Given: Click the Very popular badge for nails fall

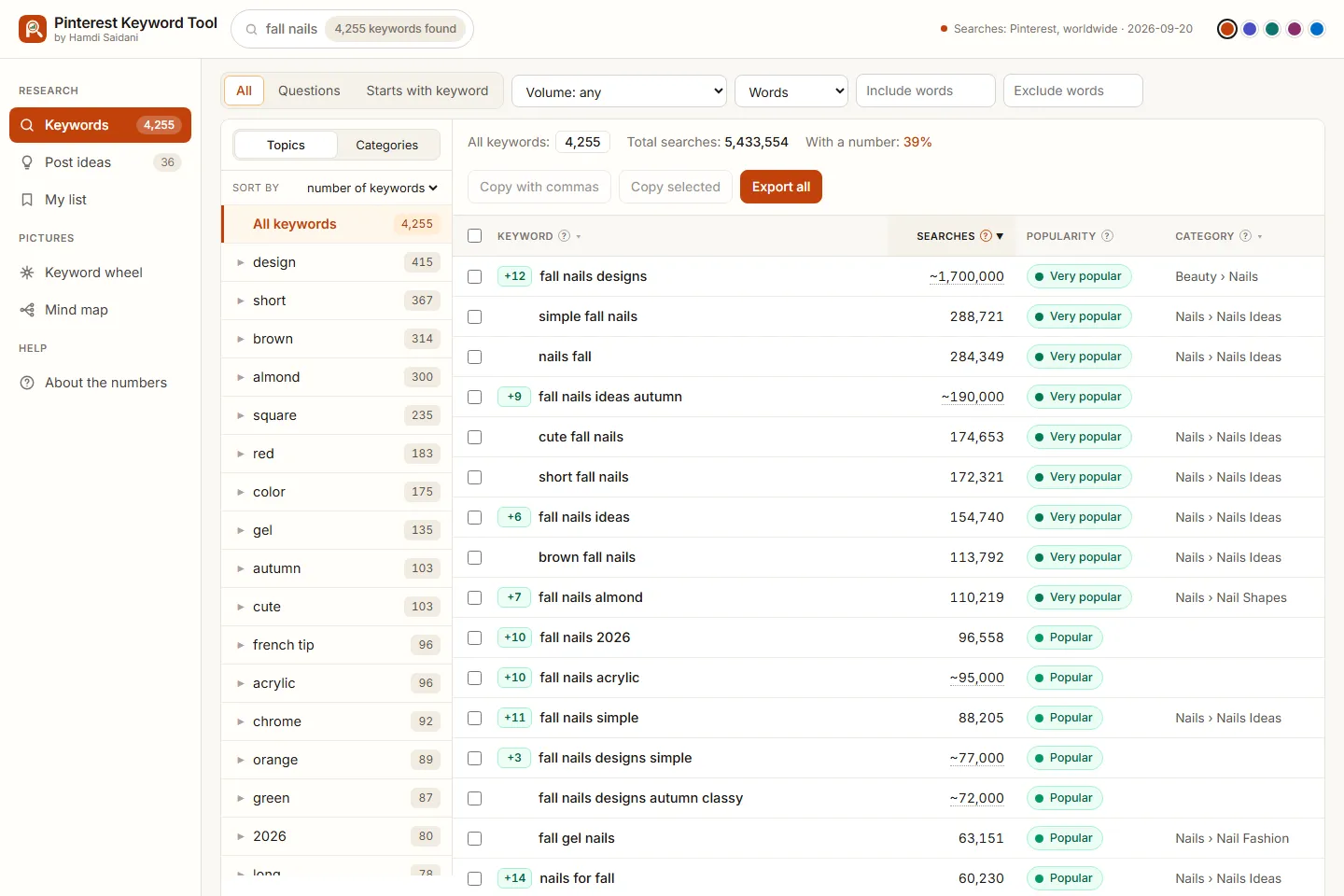Looking at the screenshot, I should coord(1079,357).
